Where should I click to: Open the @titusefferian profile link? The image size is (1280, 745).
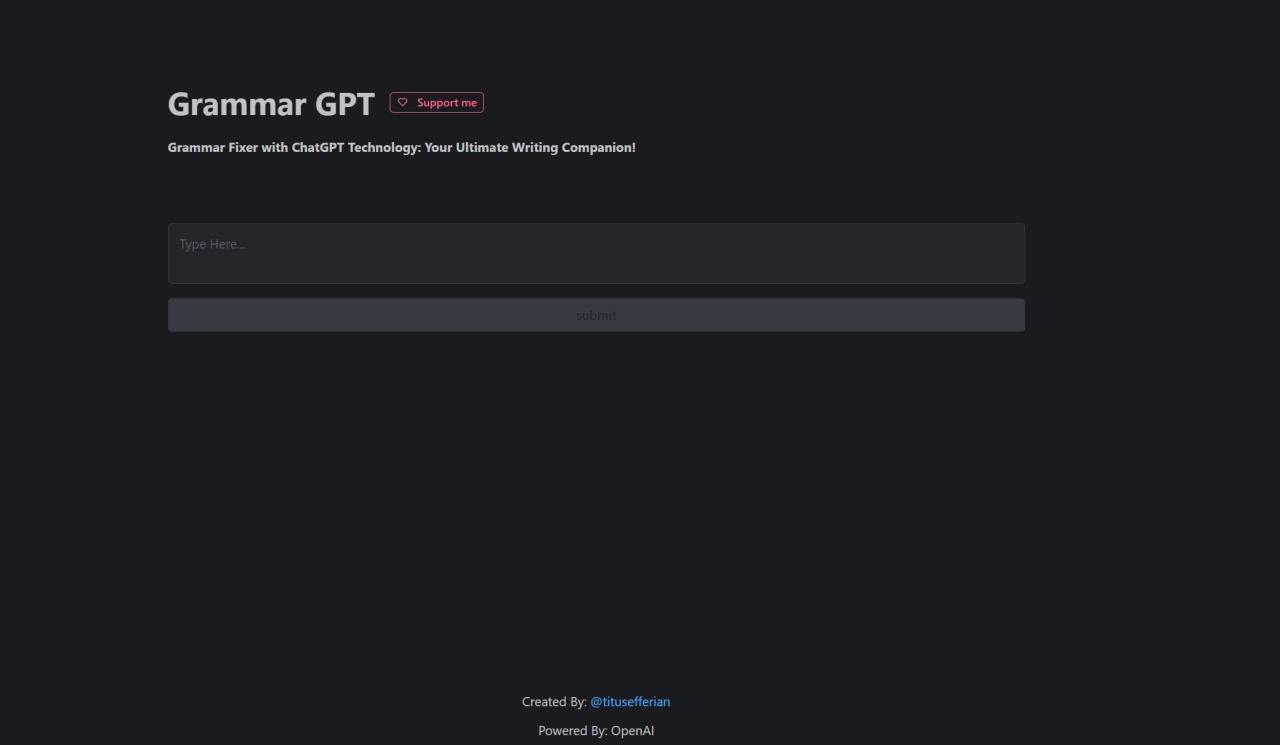click(x=630, y=702)
